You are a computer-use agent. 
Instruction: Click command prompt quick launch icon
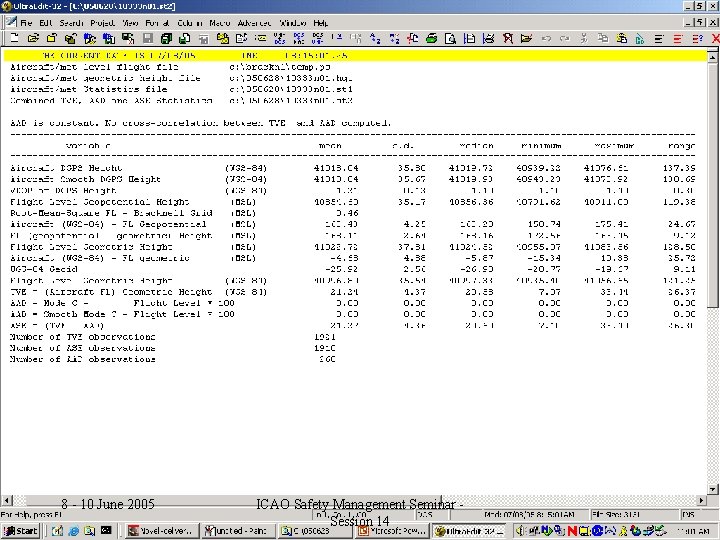coord(106,531)
